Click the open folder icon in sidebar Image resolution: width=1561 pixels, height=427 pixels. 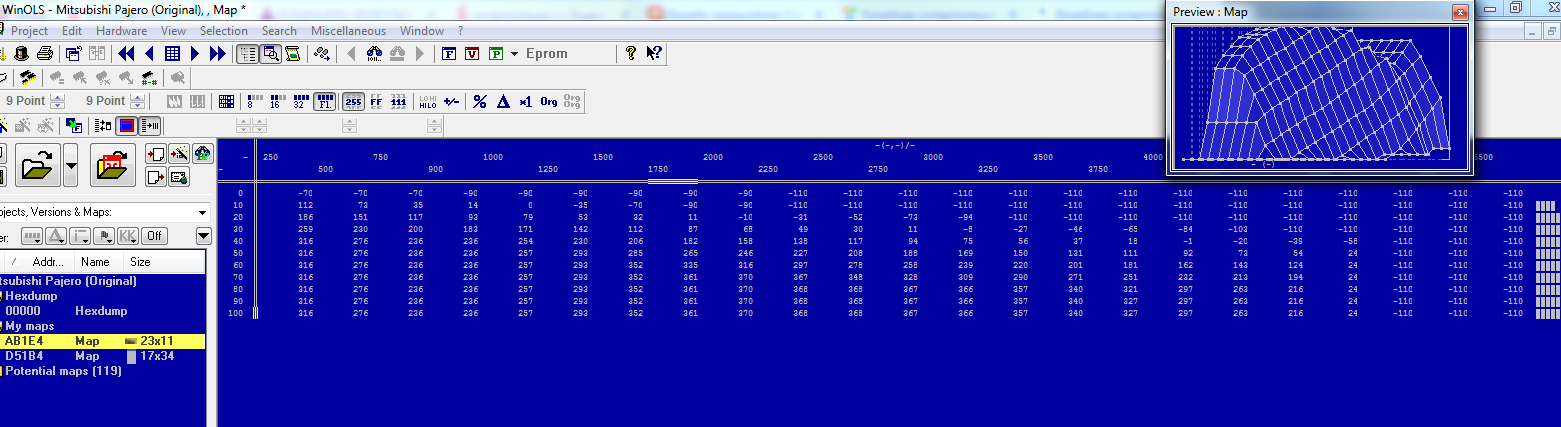39,165
